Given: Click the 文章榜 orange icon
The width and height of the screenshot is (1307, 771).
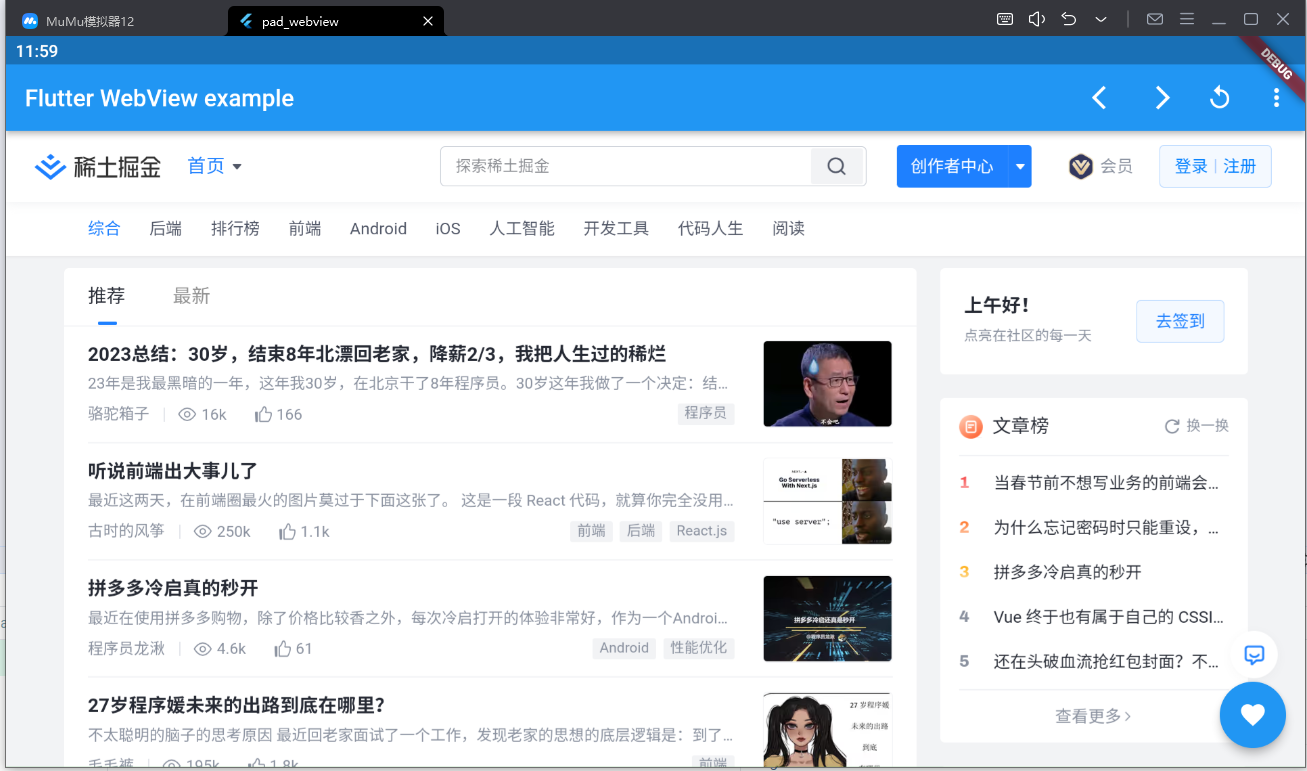Looking at the screenshot, I should 970,427.
